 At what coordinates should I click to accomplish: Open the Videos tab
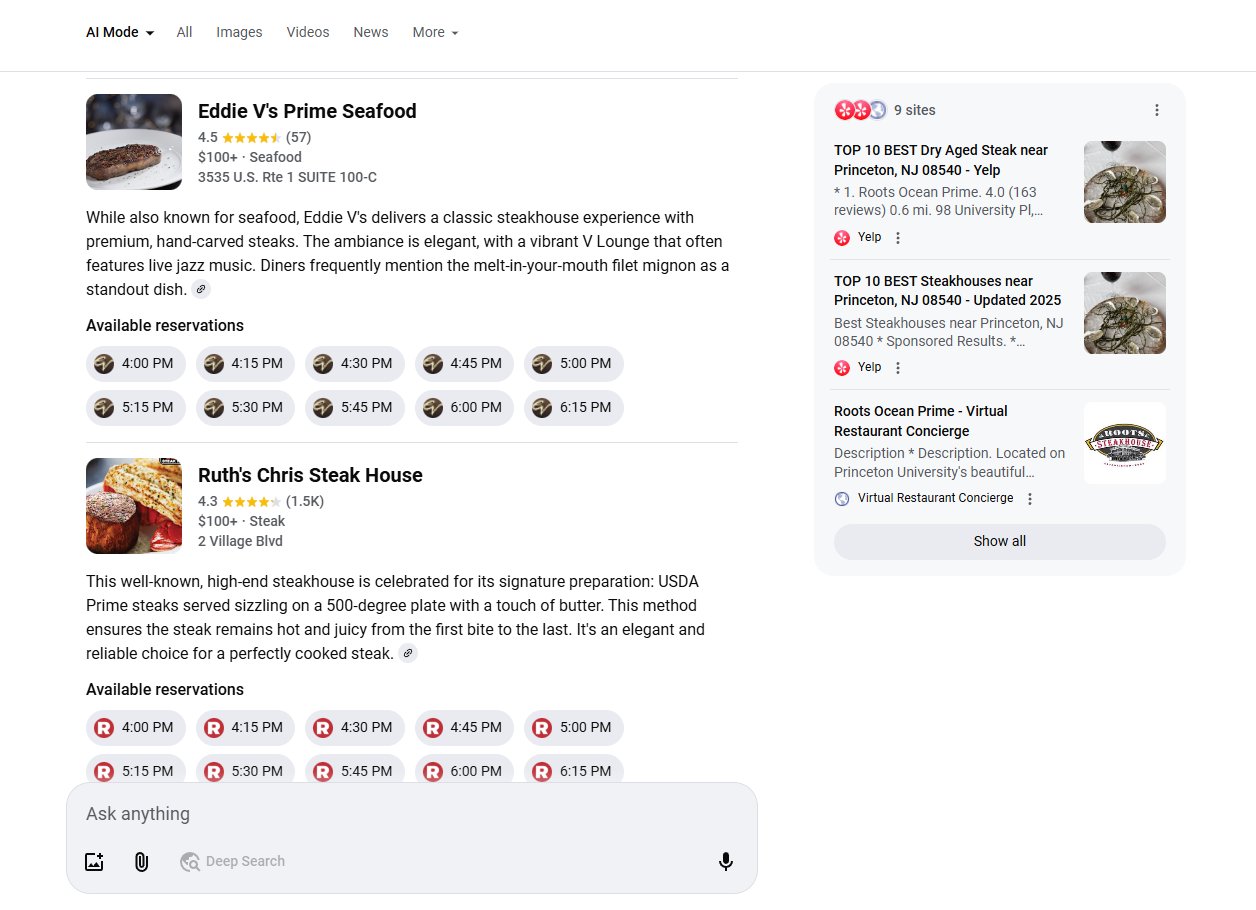click(307, 32)
